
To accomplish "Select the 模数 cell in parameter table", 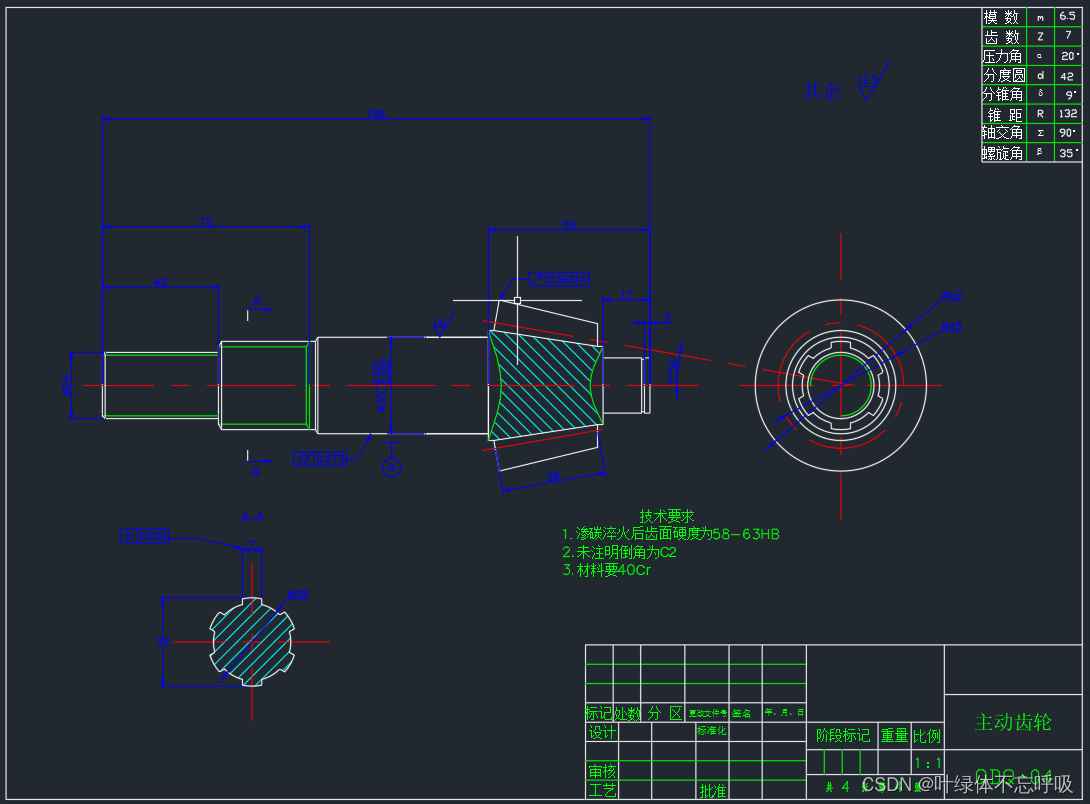I will [x=1004, y=17].
